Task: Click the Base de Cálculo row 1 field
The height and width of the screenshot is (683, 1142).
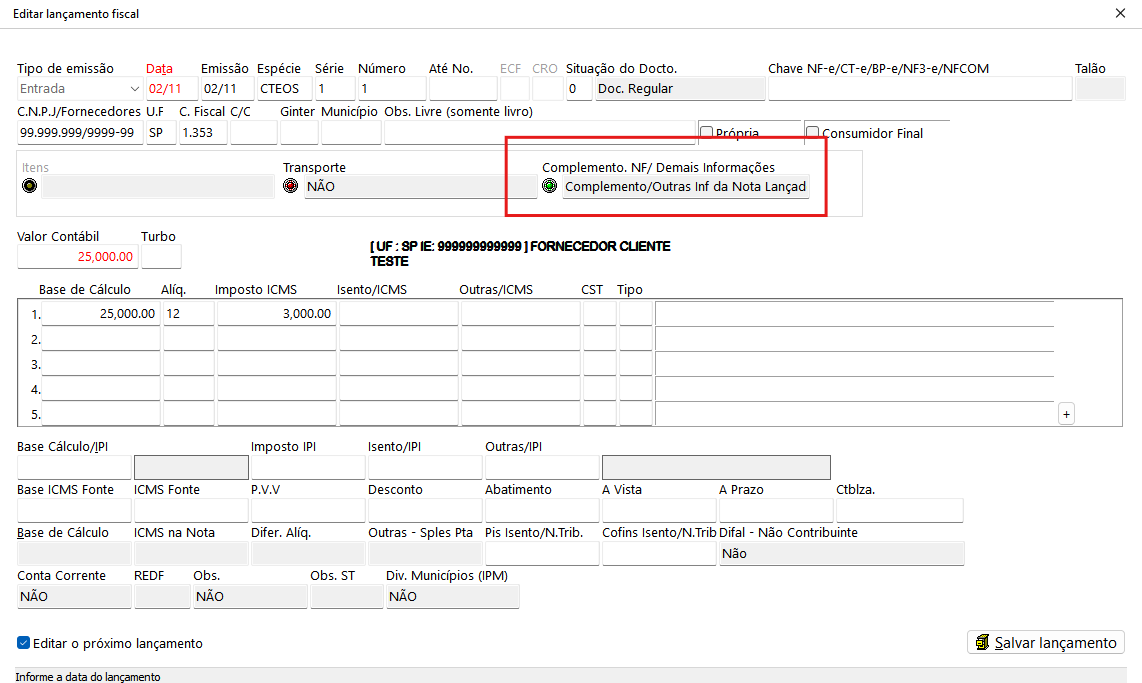Action: 100,313
